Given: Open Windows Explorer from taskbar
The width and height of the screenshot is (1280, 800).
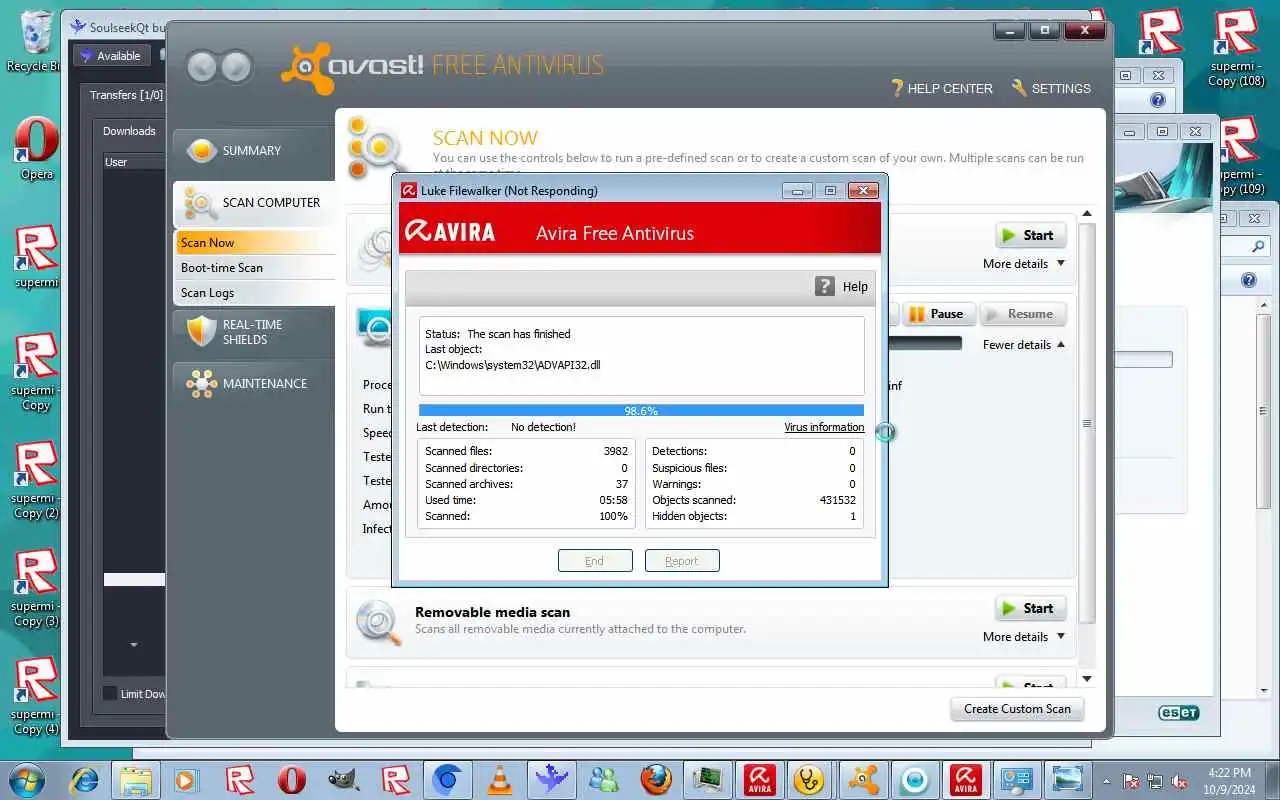Looking at the screenshot, I should [134, 780].
